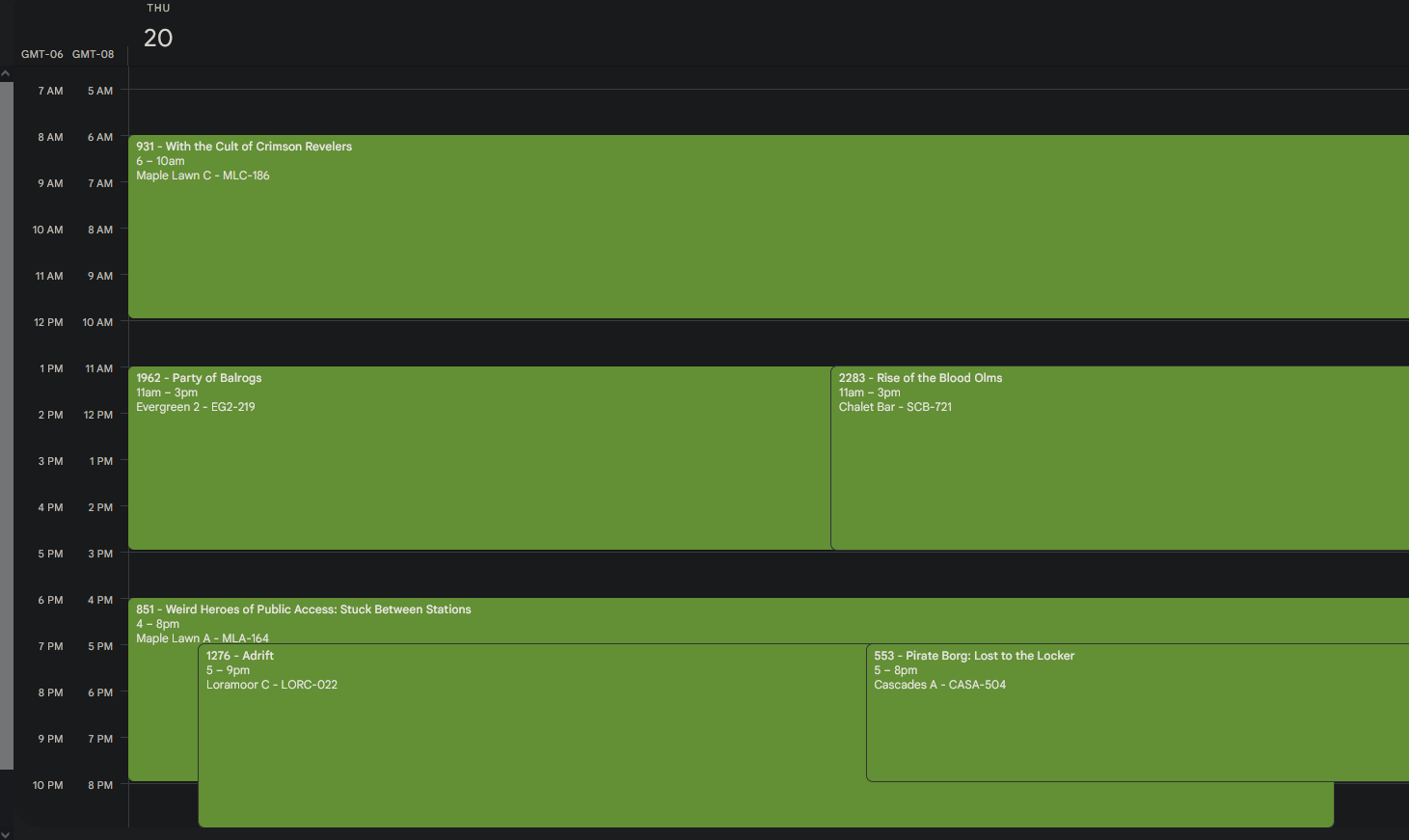Viewport: 1409px width, 840px height.
Task: Click the Cascades A - CASA-504 location text
Action: click(x=939, y=685)
